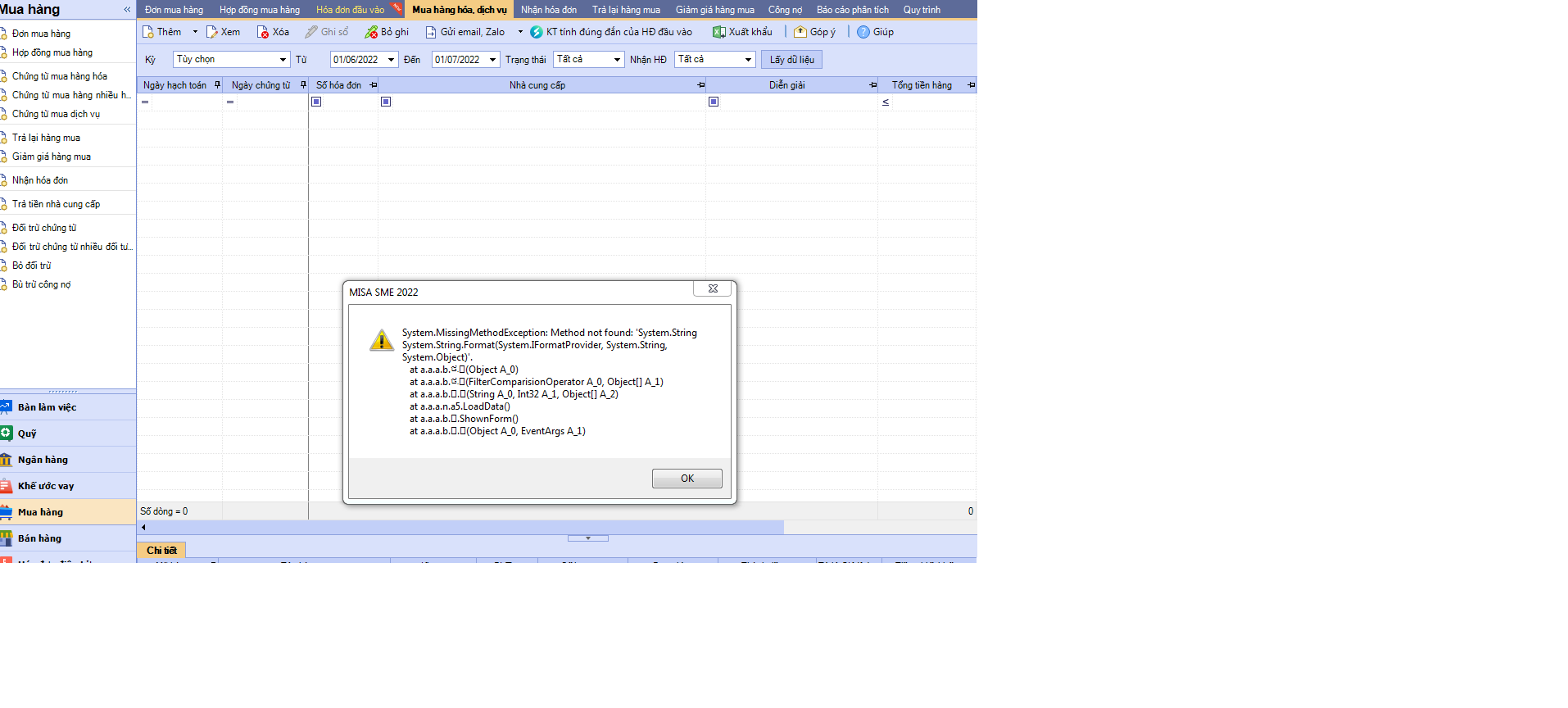Image resolution: width=1568 pixels, height=708 pixels.
Task: Click the Thêm (add) document icon
Action: (148, 32)
